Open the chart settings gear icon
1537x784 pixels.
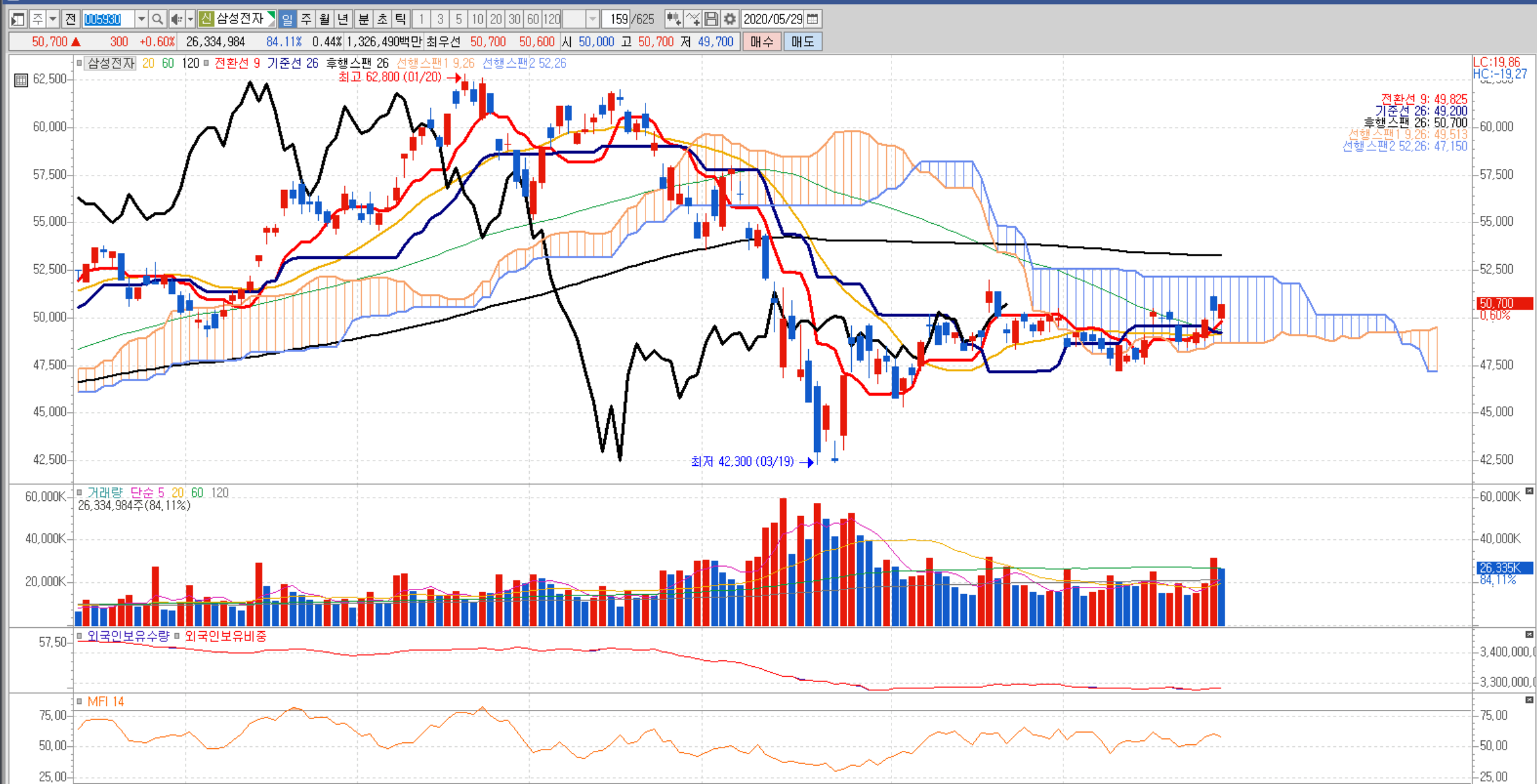pos(729,20)
